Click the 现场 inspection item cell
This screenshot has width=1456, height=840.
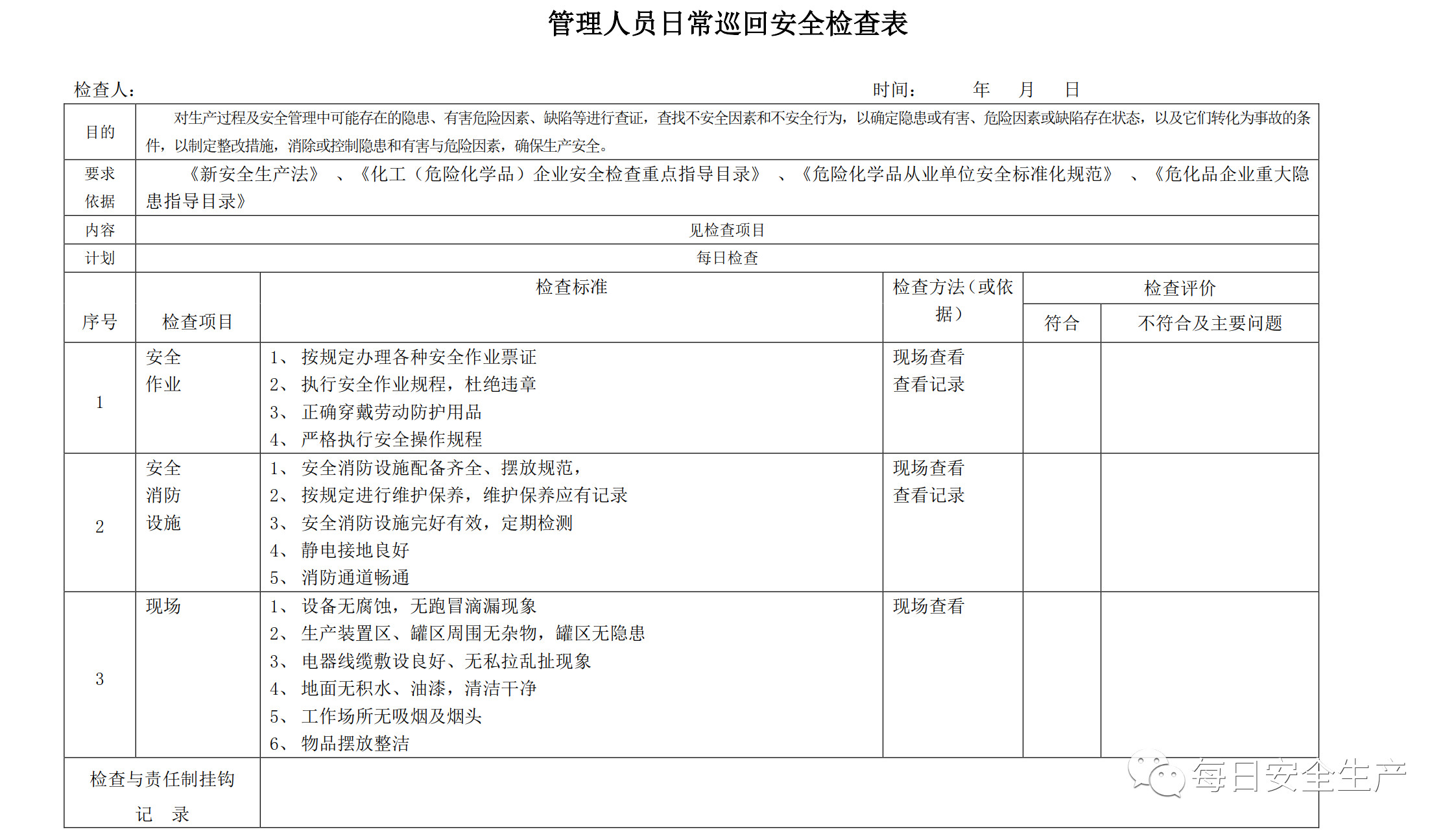pos(163,606)
